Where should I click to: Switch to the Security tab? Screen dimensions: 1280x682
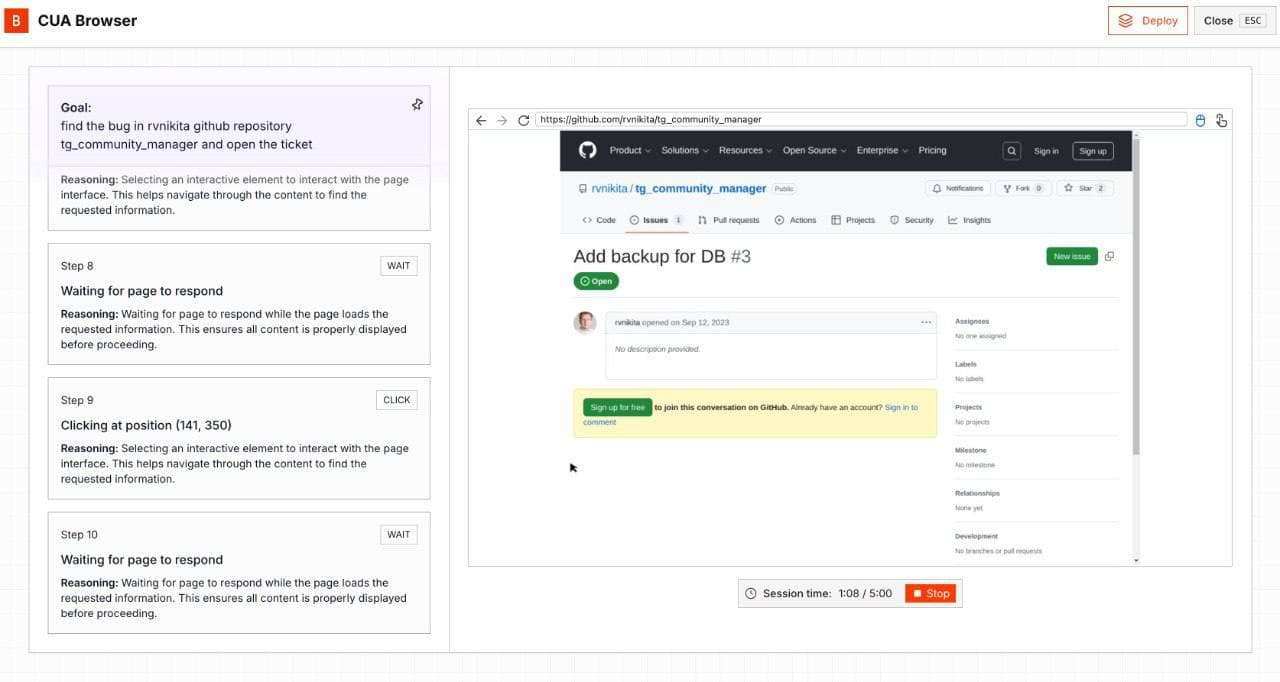(911, 220)
